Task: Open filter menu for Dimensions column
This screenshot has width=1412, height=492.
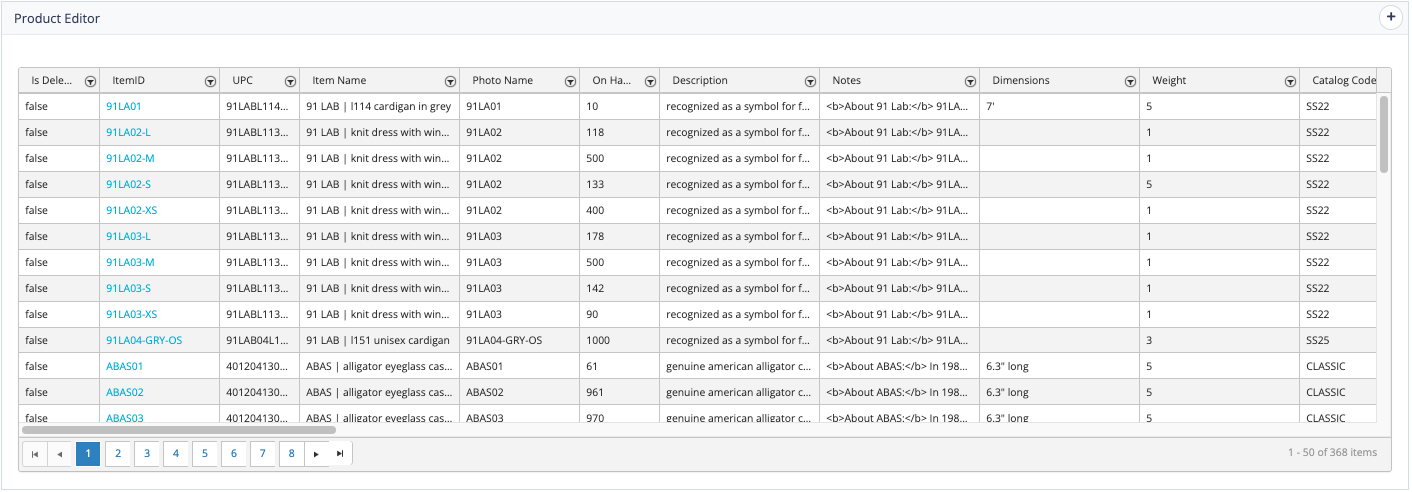Action: coord(1130,81)
